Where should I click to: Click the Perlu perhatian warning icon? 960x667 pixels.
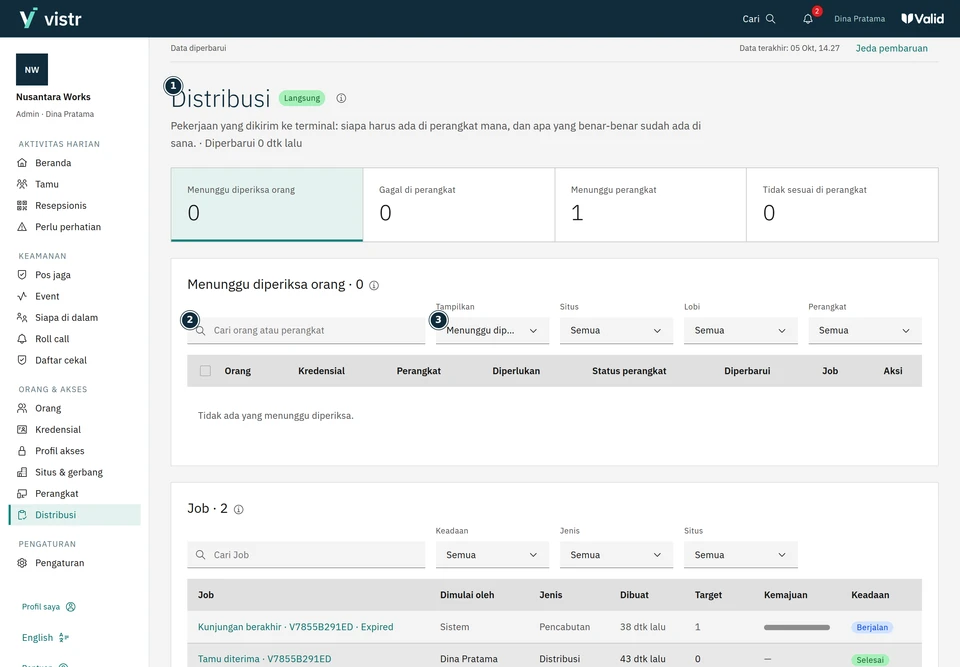click(22, 227)
